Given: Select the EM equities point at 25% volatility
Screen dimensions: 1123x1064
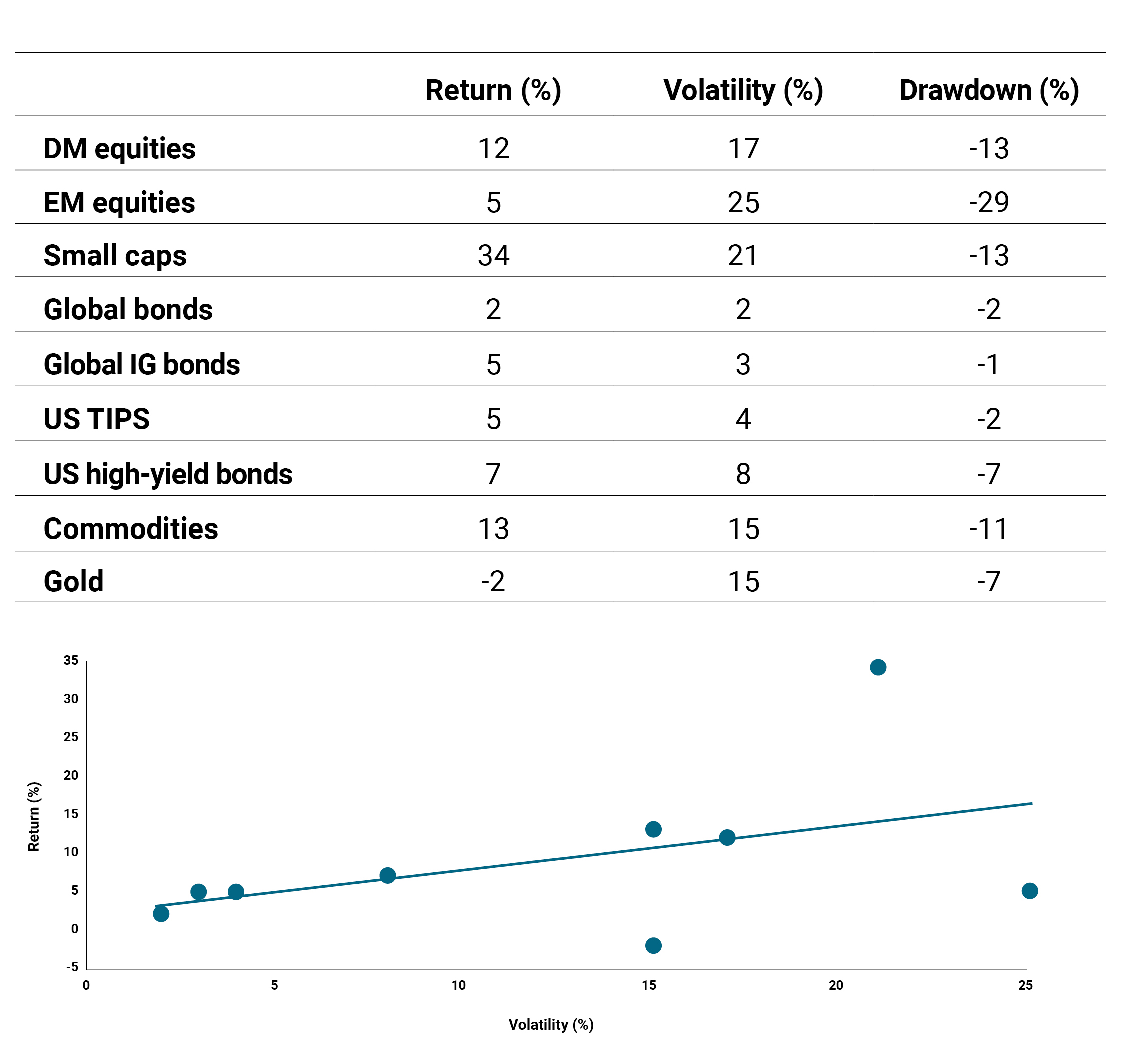Looking at the screenshot, I should coord(1029,891).
